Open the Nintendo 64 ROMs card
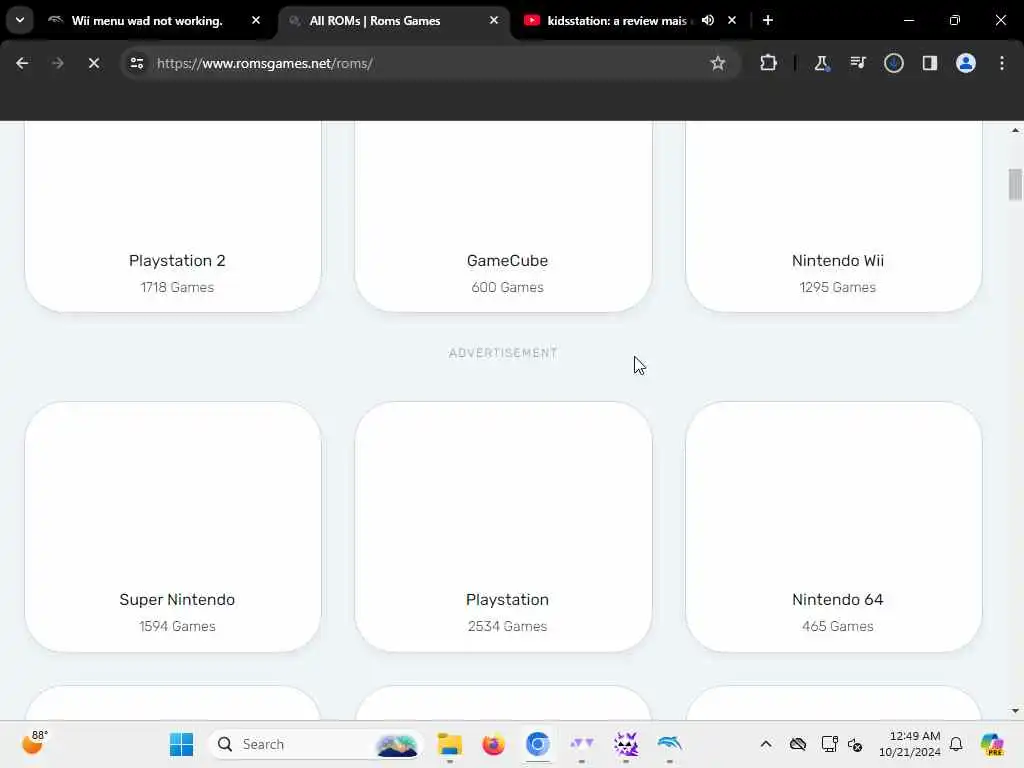1024x768 pixels. click(834, 526)
